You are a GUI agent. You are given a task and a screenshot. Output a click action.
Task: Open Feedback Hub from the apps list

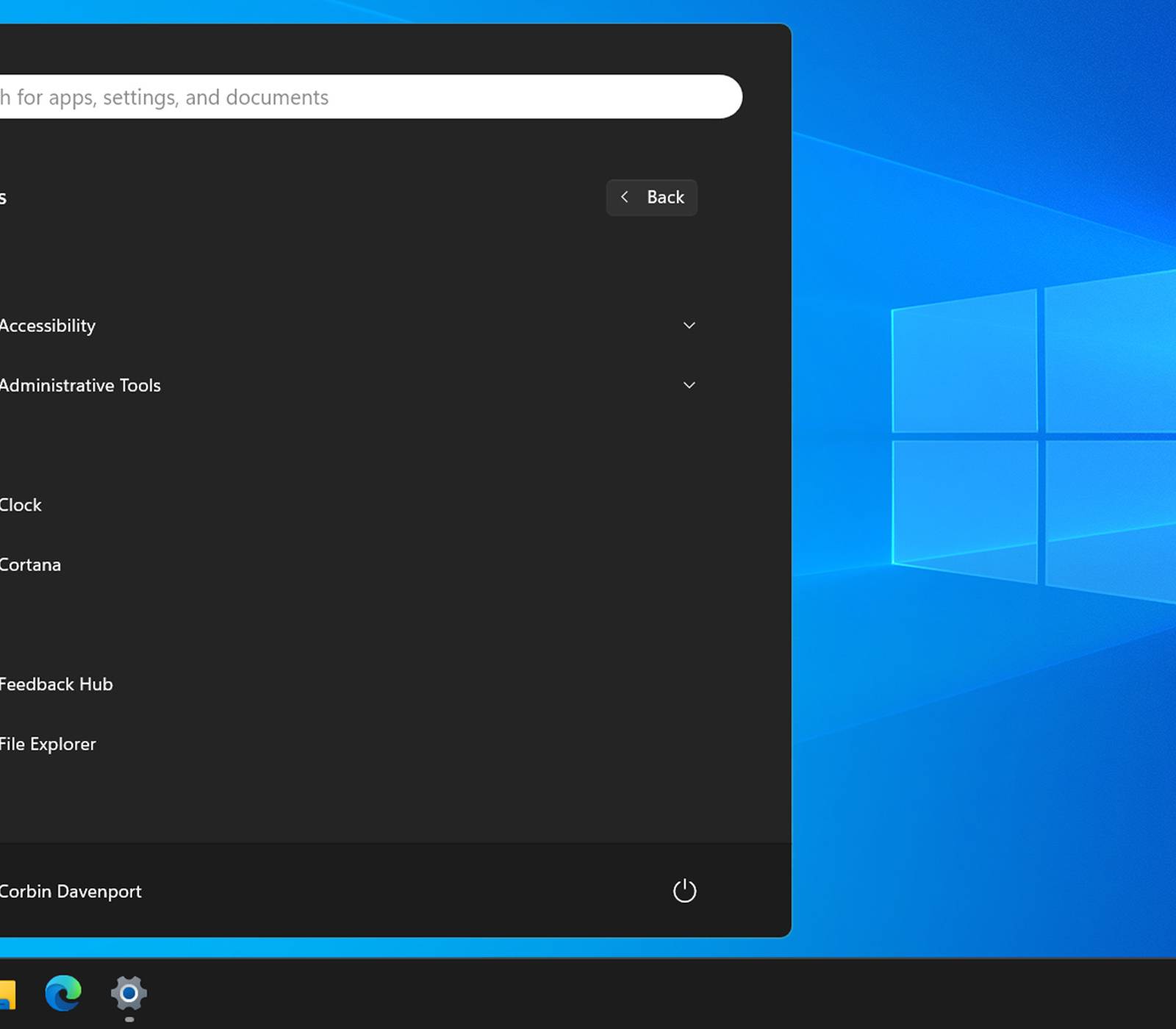[56, 684]
